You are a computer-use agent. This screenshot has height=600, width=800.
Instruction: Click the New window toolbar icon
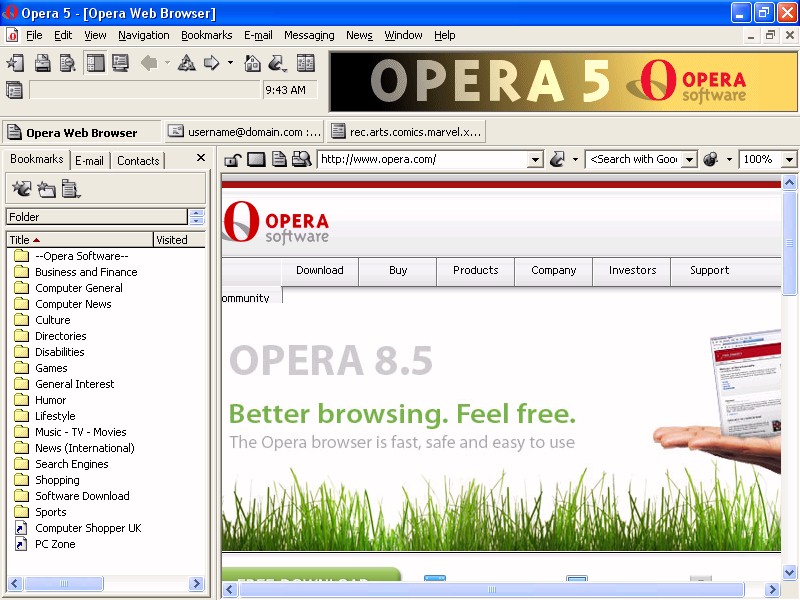point(15,63)
